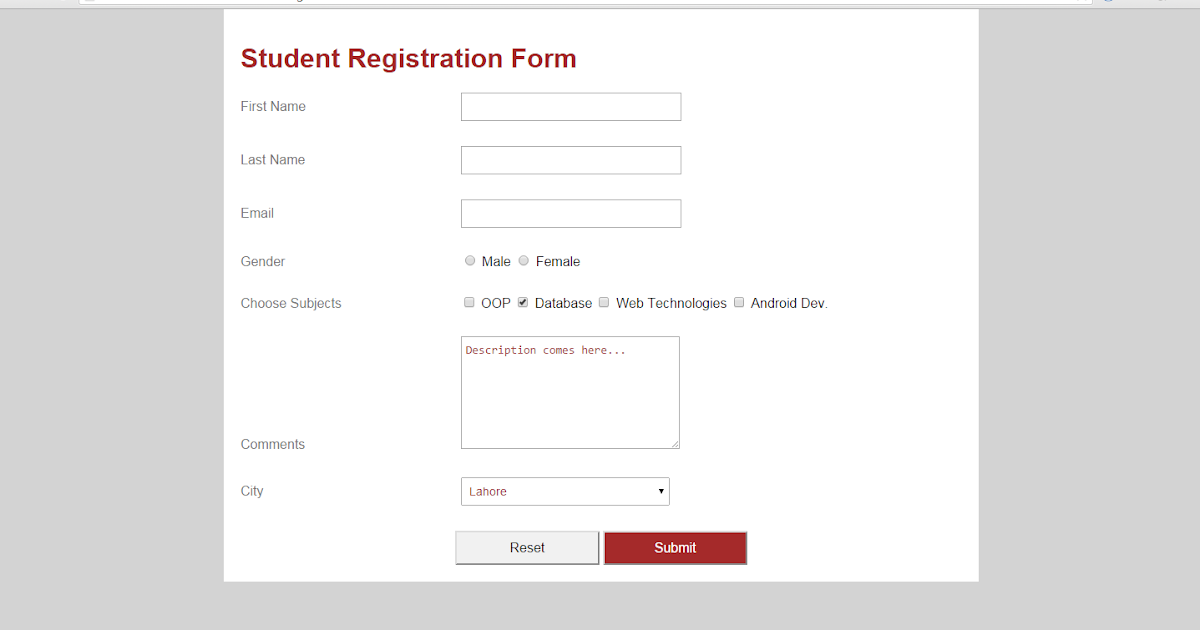
Task: Click the red Submit button
Action: (675, 547)
